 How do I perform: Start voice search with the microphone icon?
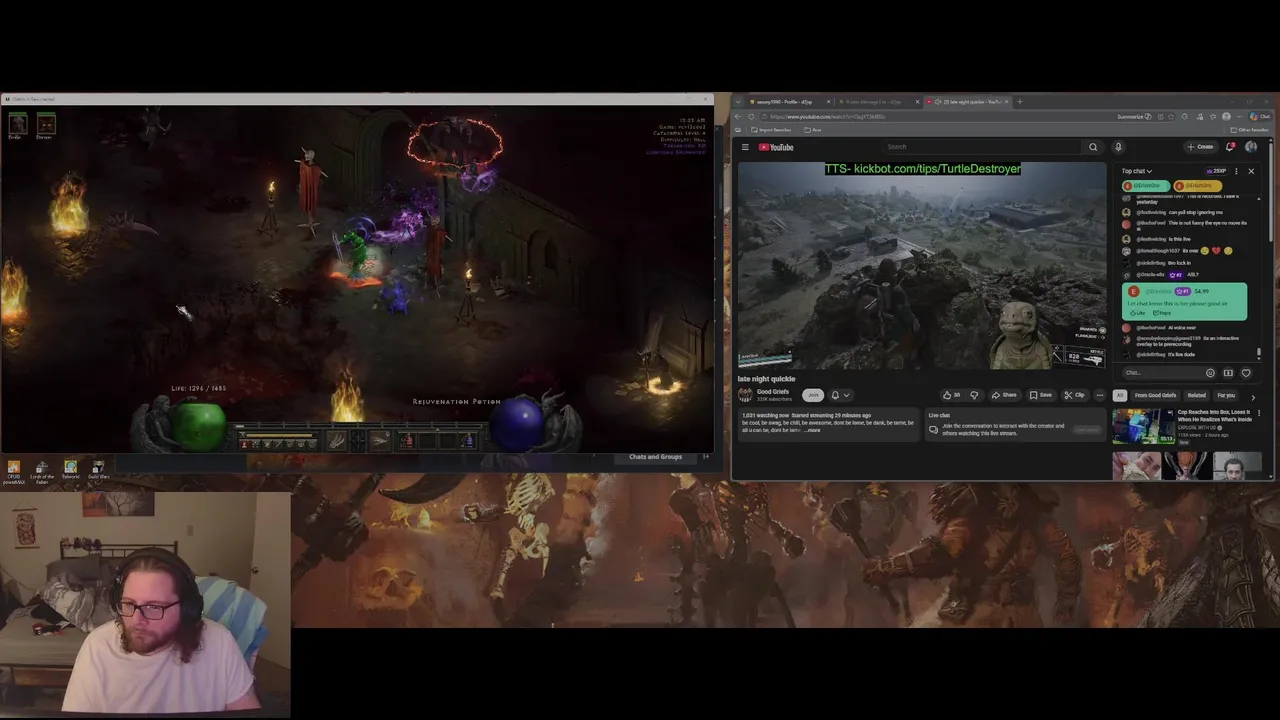click(x=1118, y=147)
